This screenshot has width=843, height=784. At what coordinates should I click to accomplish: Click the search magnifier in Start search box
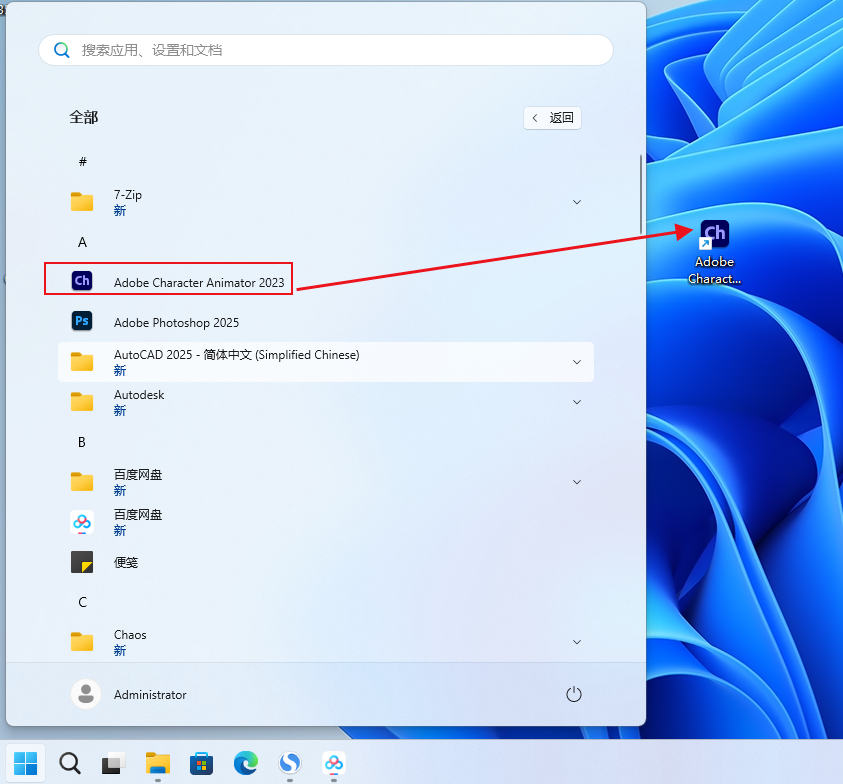62,50
